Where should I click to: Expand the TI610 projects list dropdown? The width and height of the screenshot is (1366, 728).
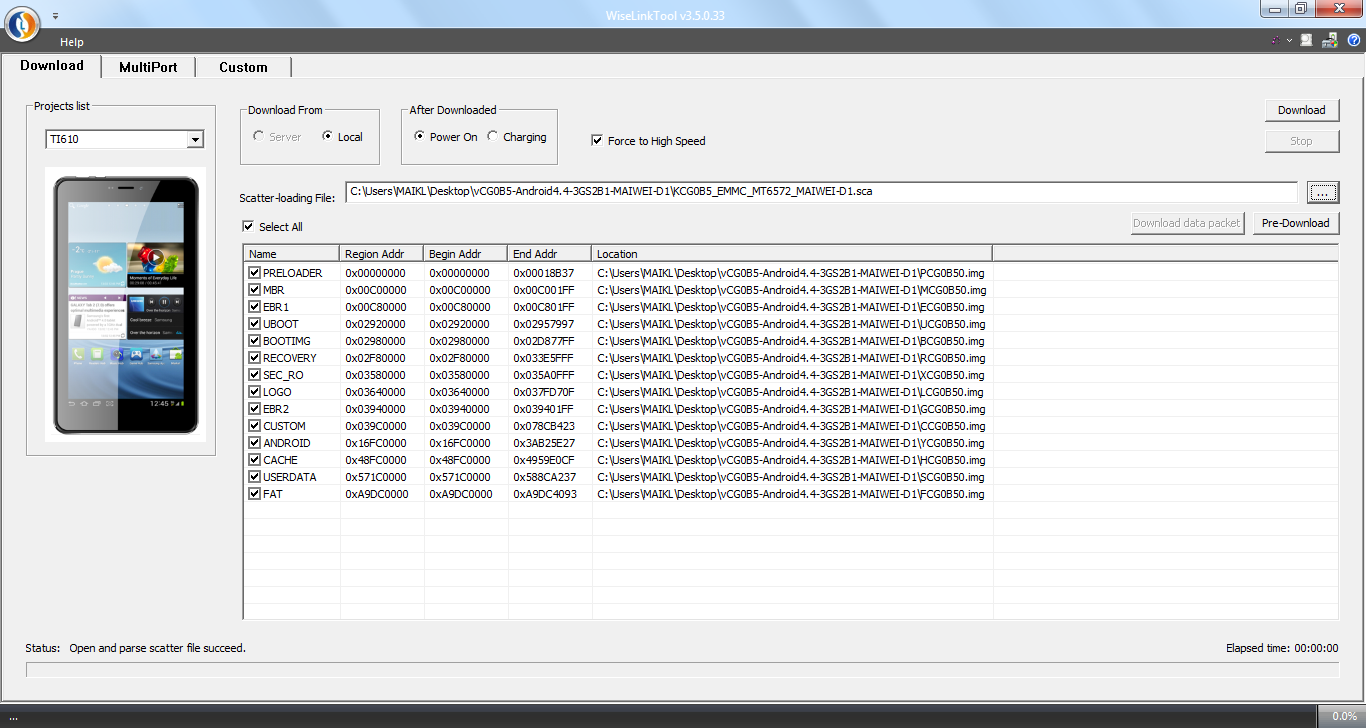coord(195,140)
